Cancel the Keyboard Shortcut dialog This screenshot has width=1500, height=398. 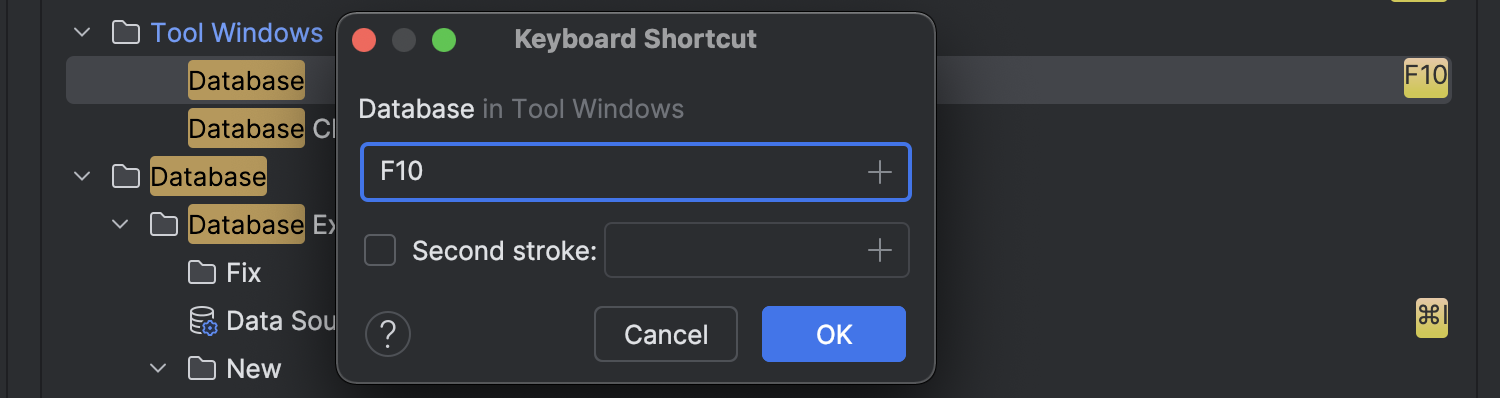pos(666,334)
